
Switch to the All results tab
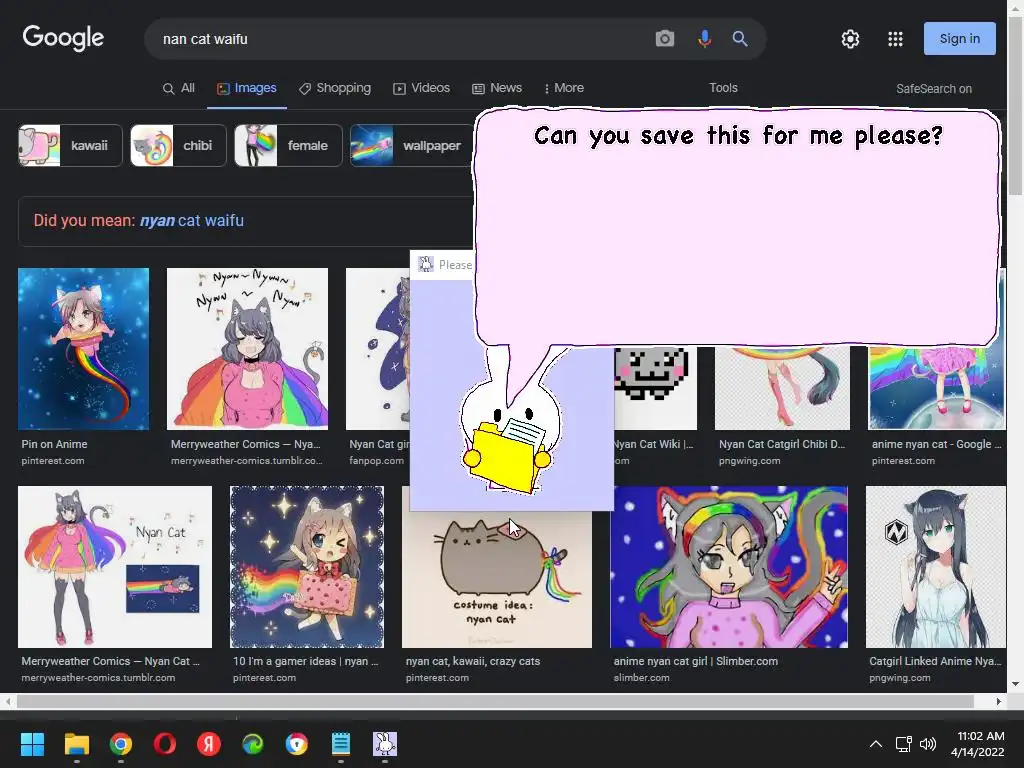tap(179, 88)
